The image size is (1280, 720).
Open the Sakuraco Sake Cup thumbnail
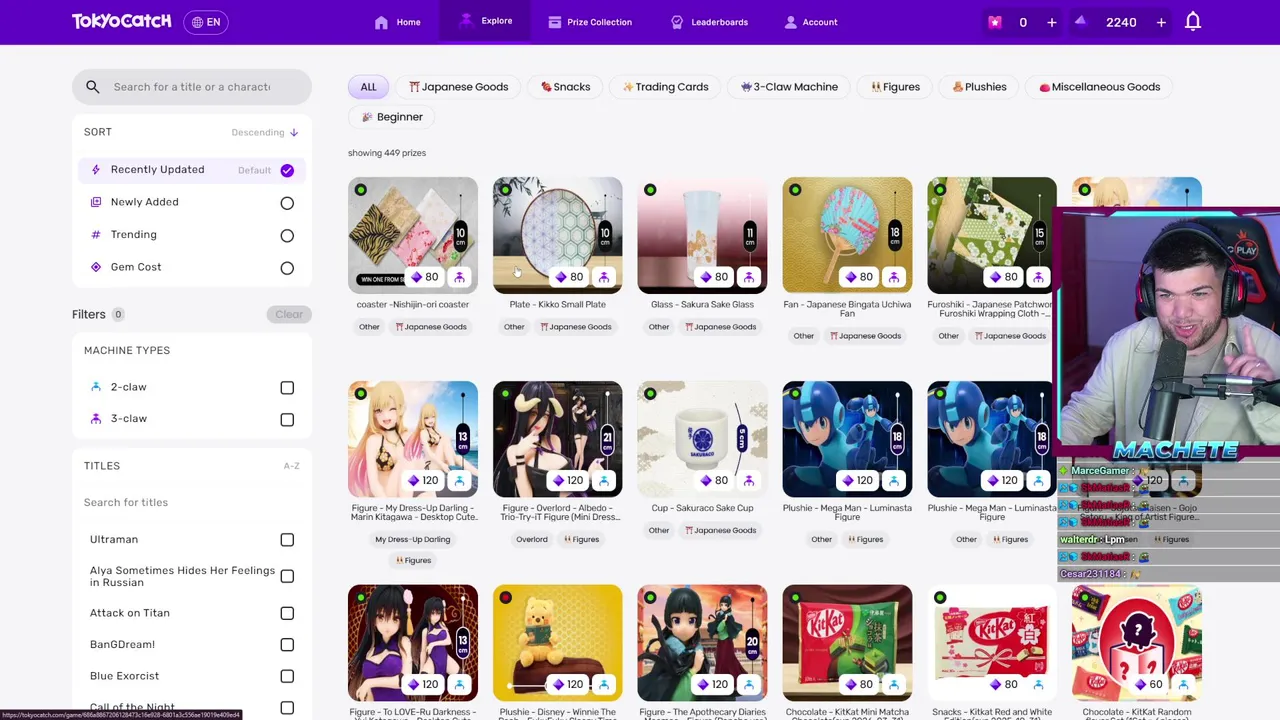tap(702, 439)
